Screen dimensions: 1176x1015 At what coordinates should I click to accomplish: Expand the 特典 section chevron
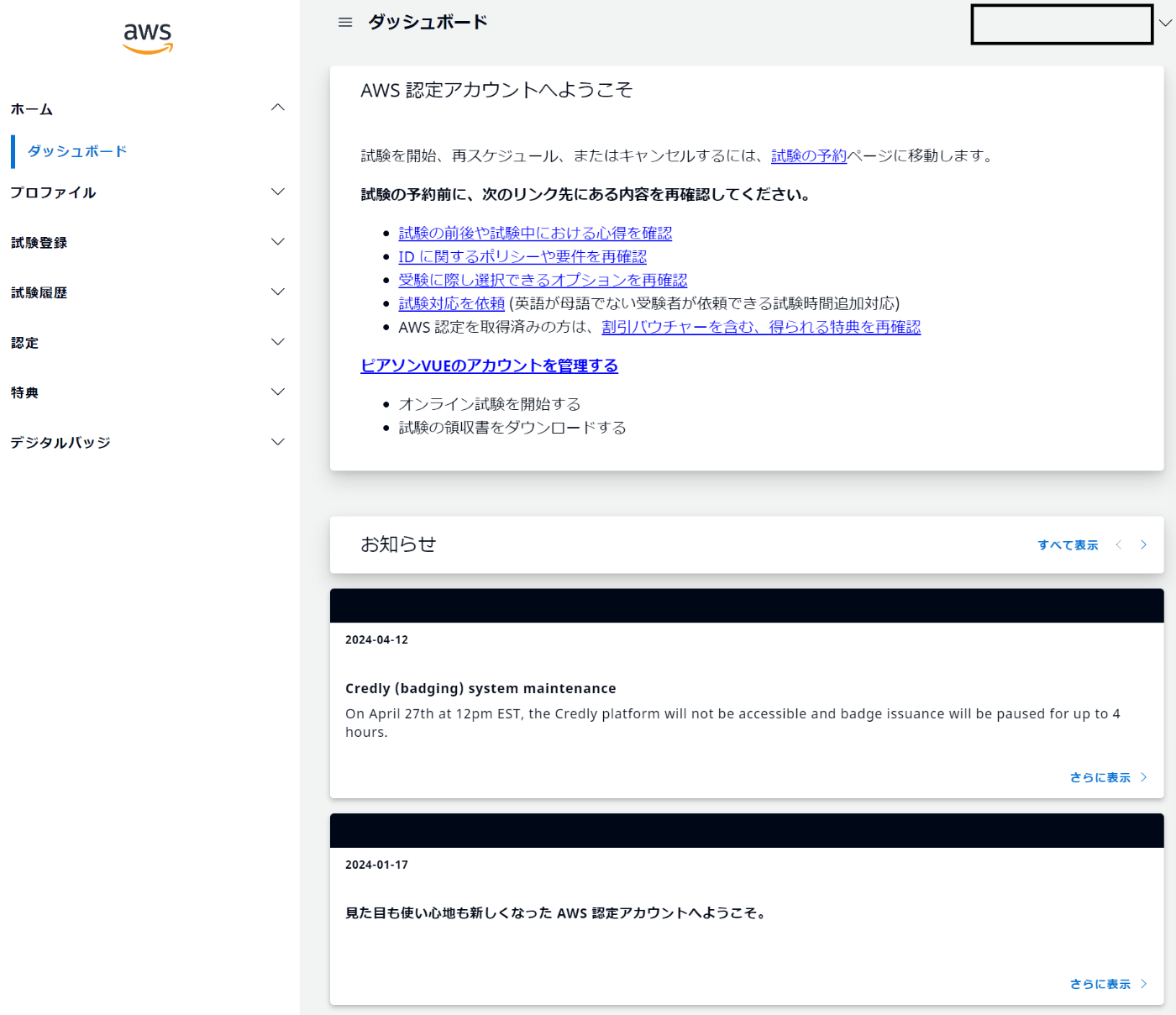pyautogui.click(x=278, y=392)
